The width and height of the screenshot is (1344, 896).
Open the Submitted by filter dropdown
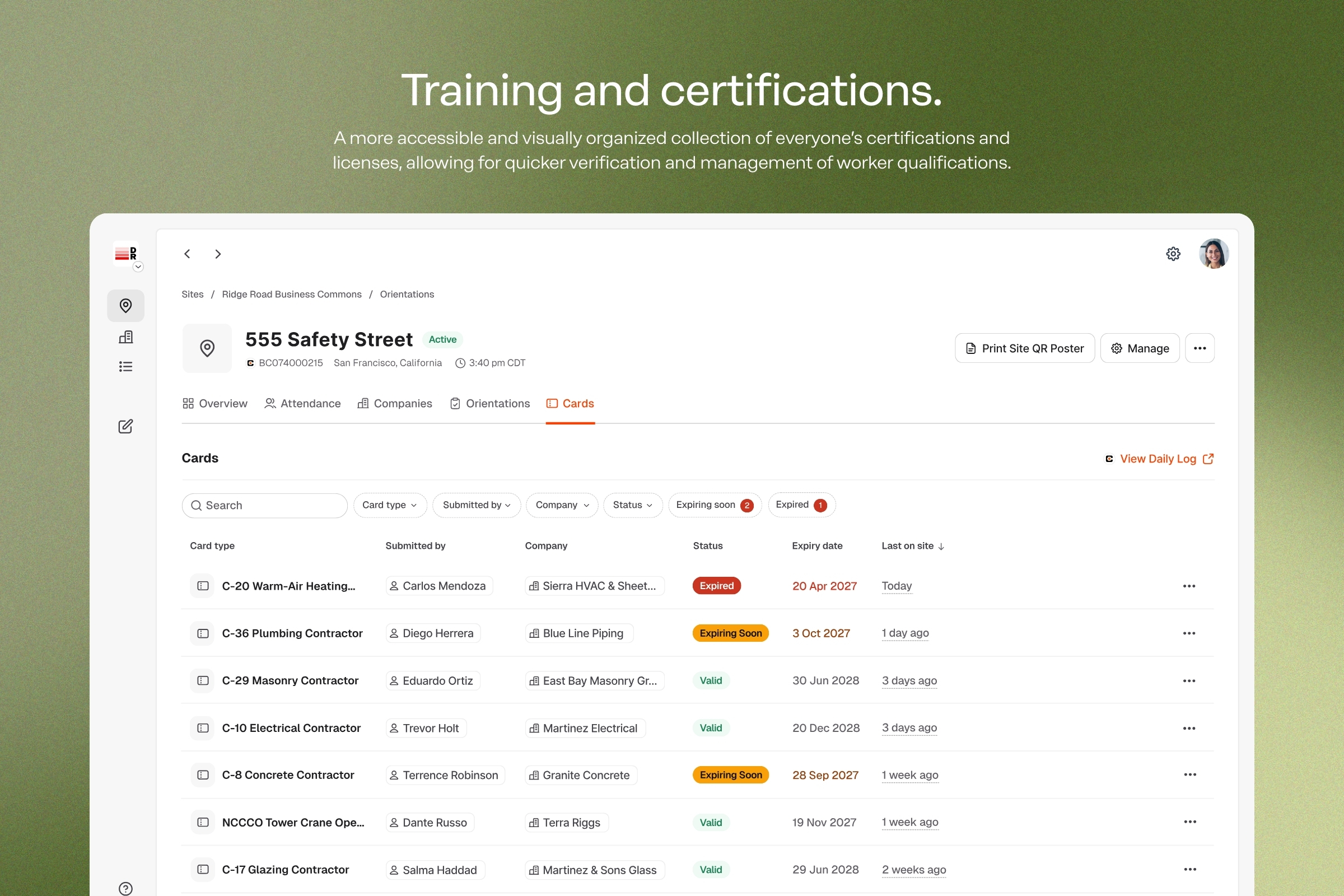(476, 505)
